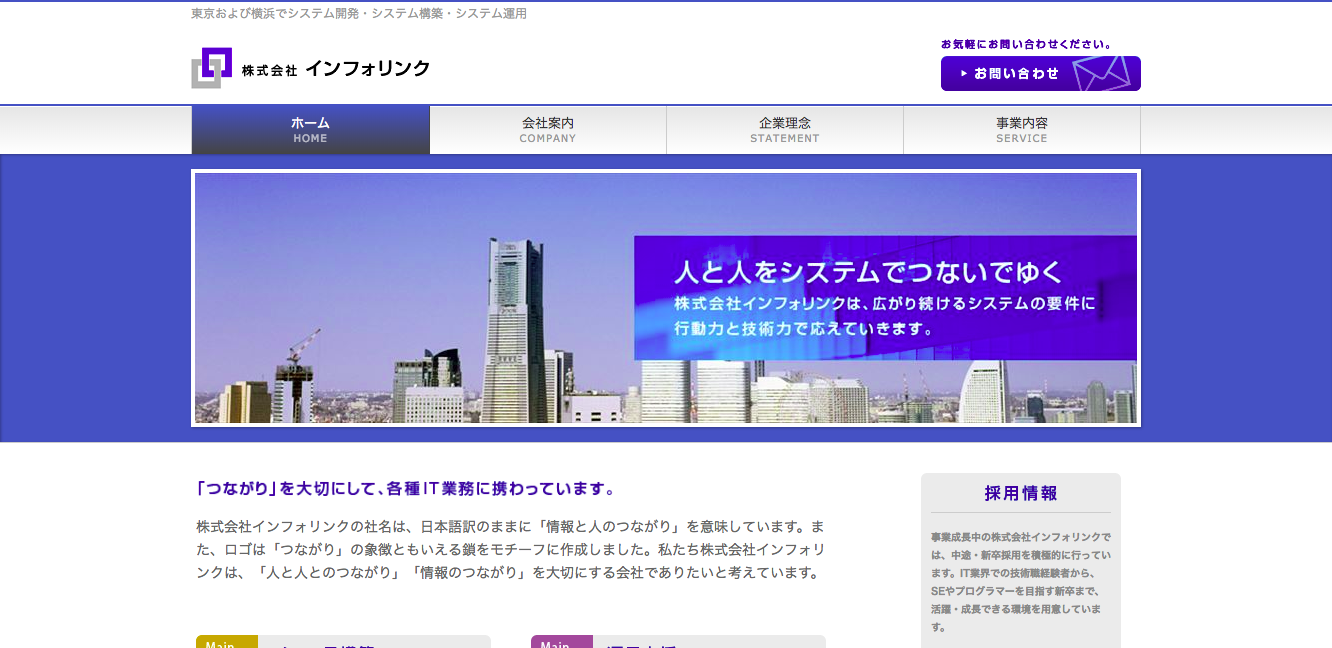Screen dimensions: 1332x648
Task: Click the purple Main label icon
Action: pyautogui.click(x=561, y=643)
